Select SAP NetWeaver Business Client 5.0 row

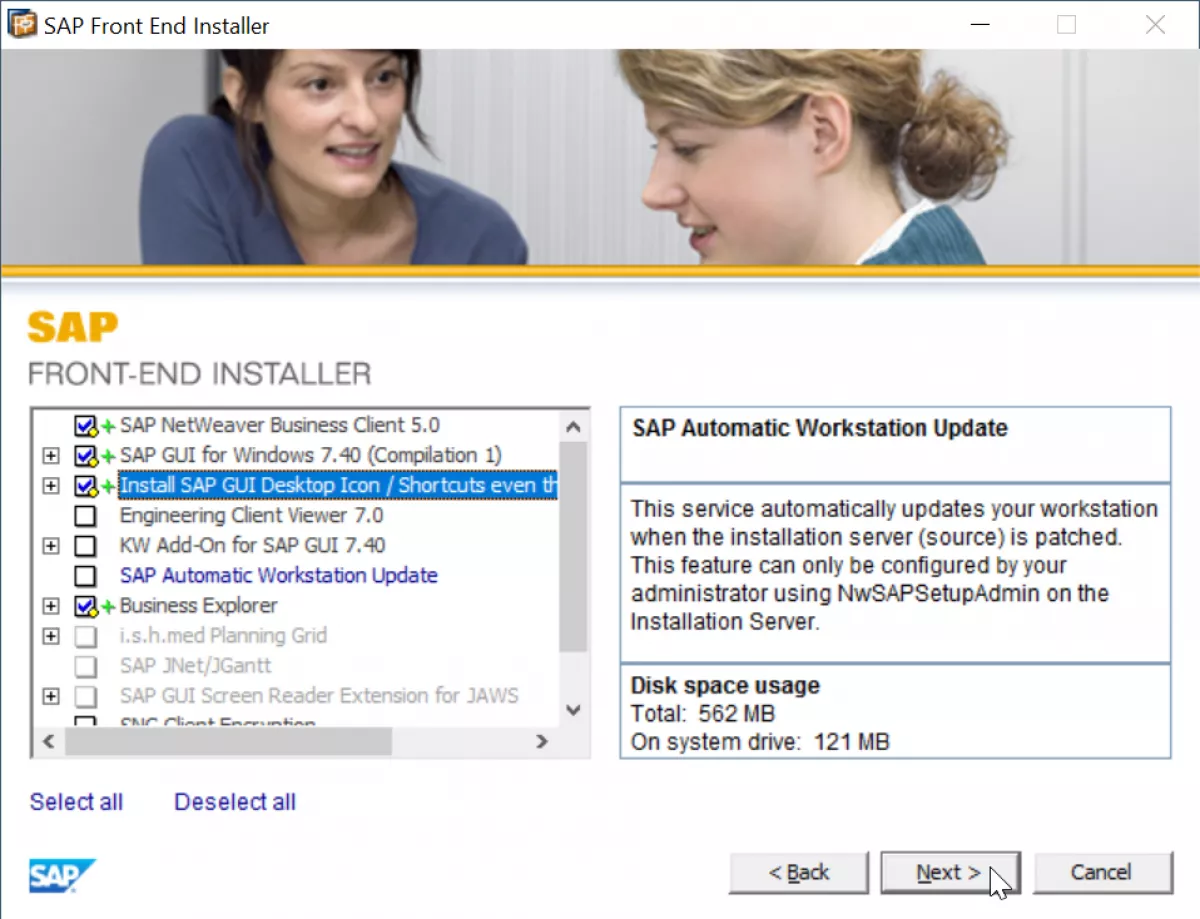pos(280,425)
